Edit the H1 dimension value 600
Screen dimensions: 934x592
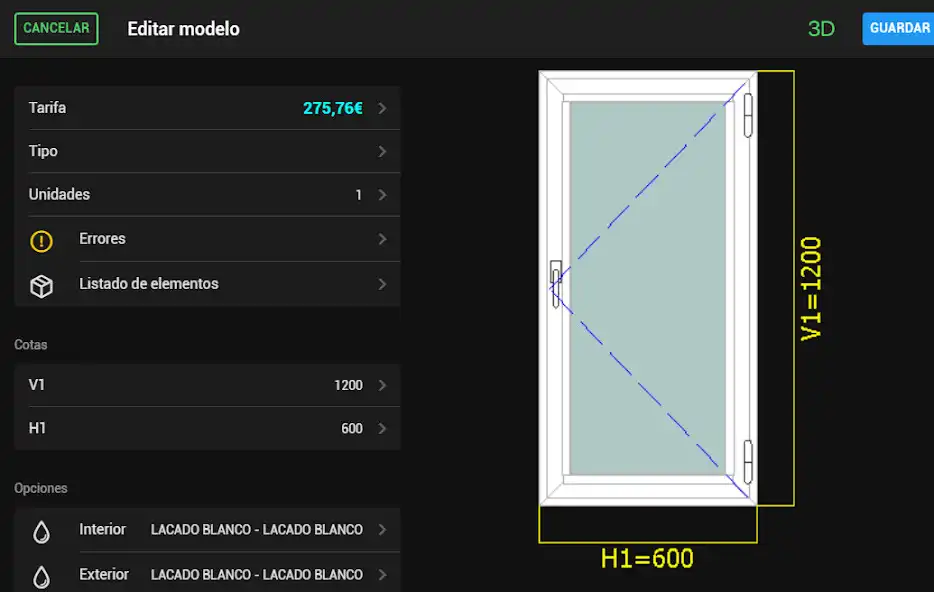[x=351, y=429]
